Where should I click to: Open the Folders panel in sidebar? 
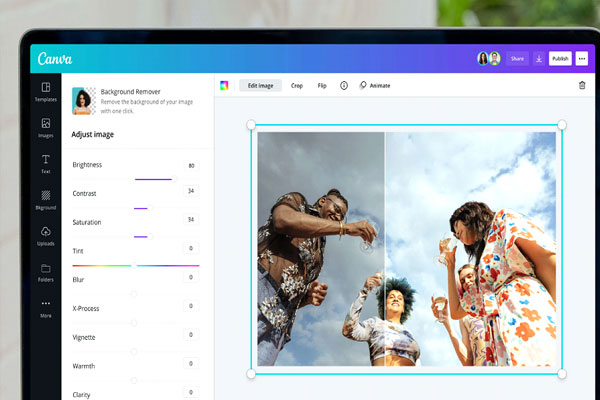point(46,271)
